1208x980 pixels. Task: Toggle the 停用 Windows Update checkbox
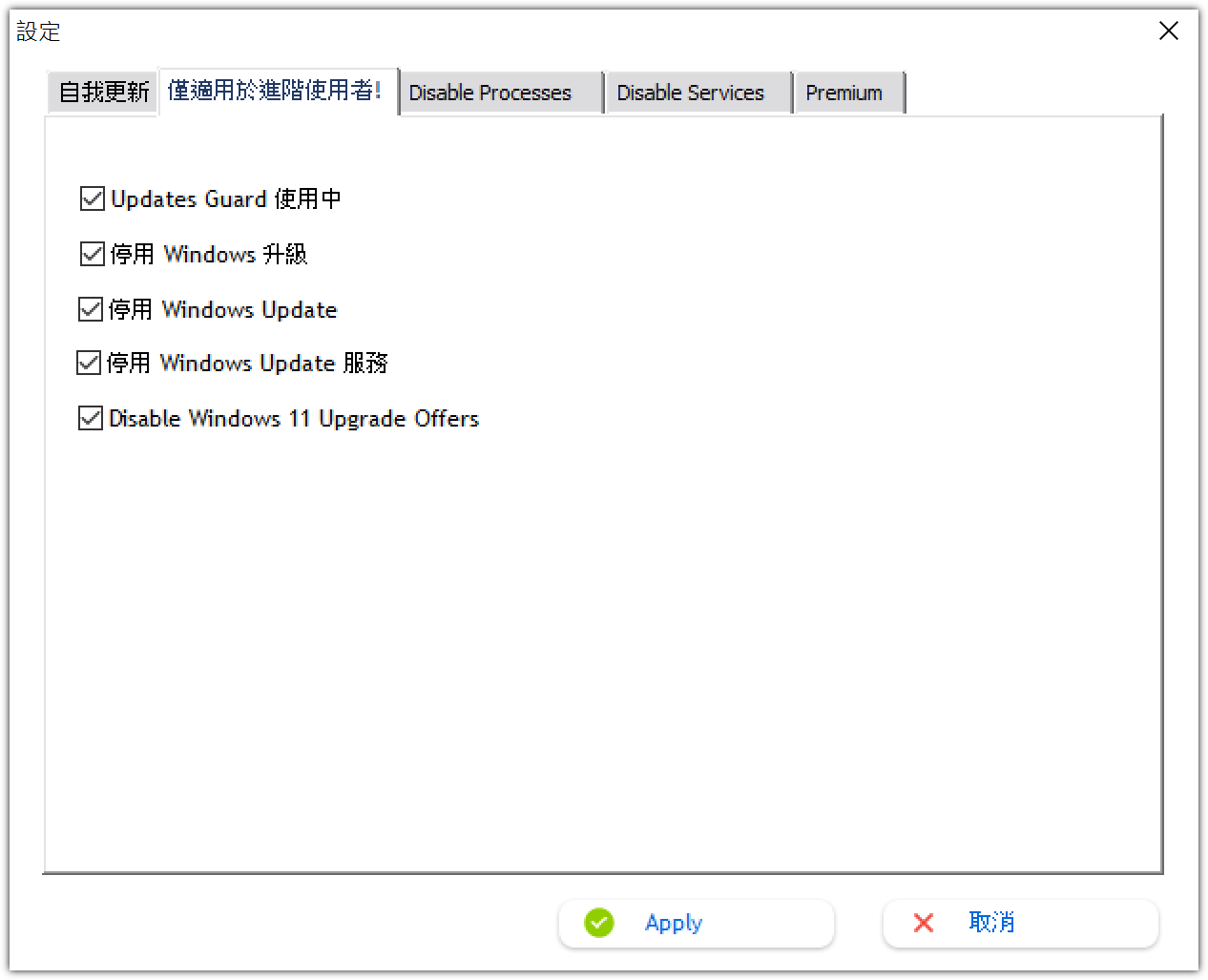point(91,309)
